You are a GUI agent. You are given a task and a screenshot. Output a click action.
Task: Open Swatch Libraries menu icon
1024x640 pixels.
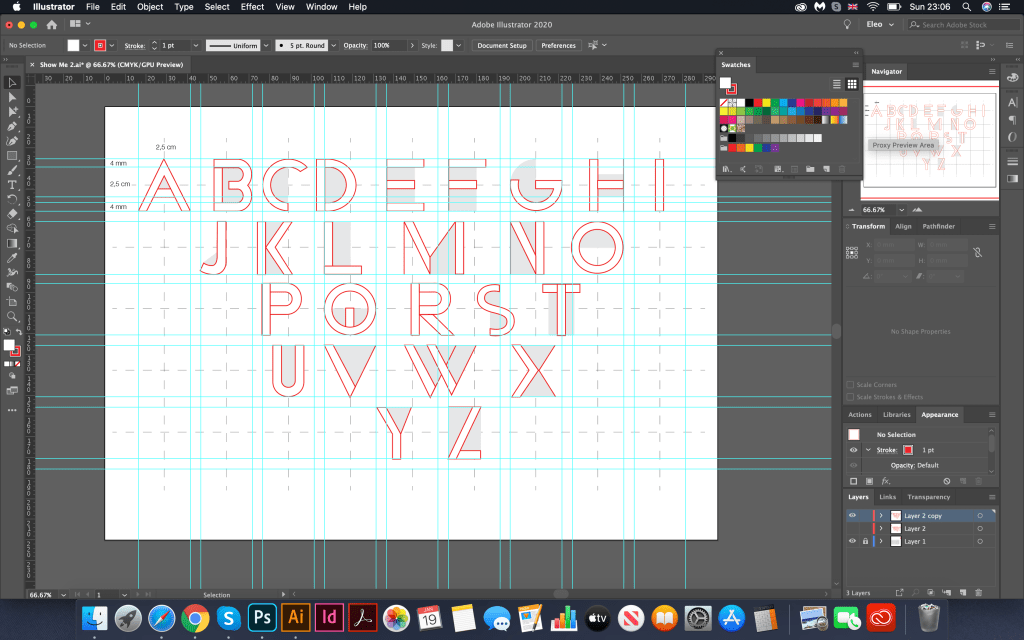tap(727, 169)
